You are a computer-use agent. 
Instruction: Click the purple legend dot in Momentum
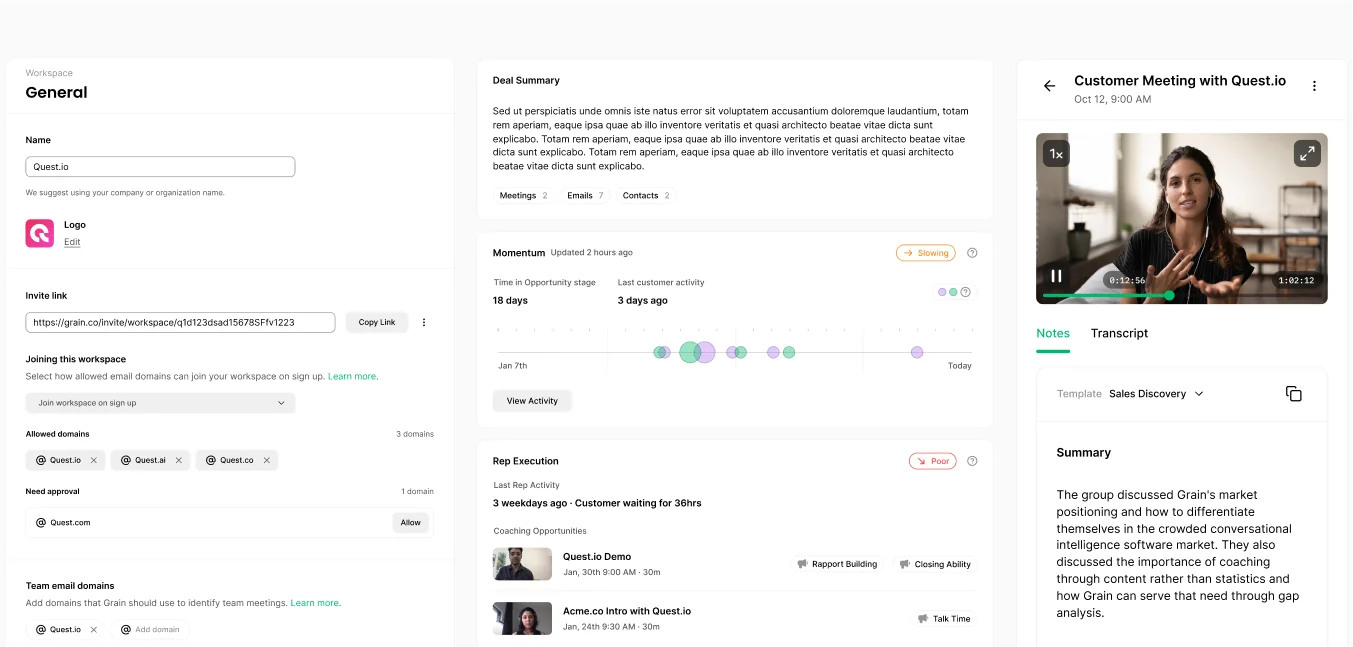point(942,292)
